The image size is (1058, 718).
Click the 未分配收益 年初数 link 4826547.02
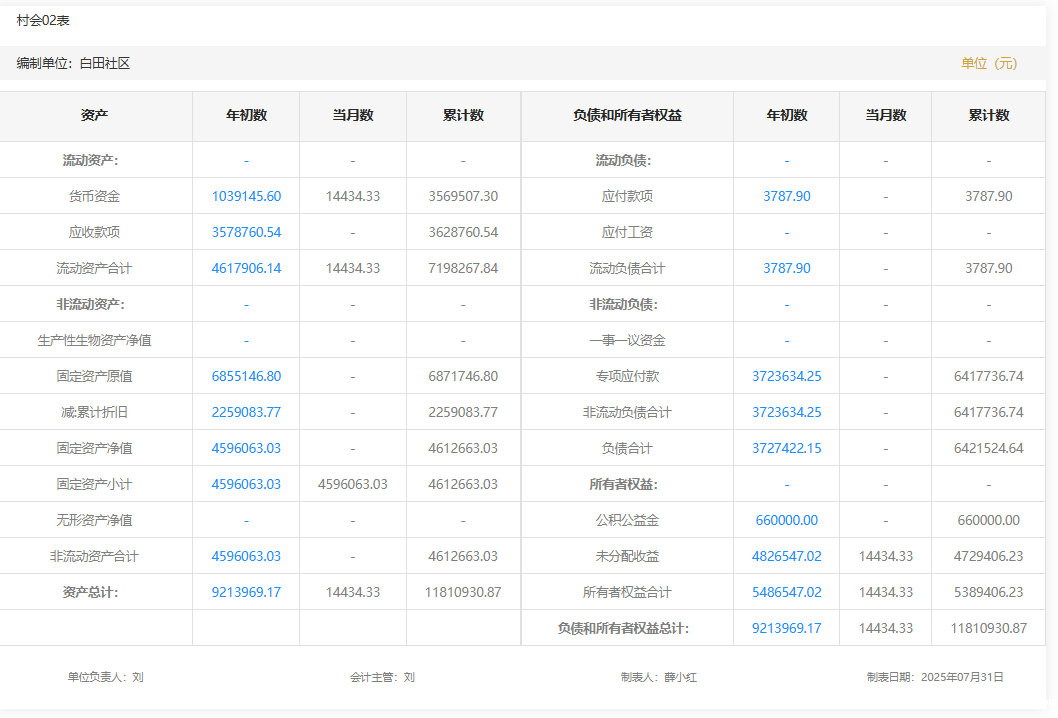[786, 556]
